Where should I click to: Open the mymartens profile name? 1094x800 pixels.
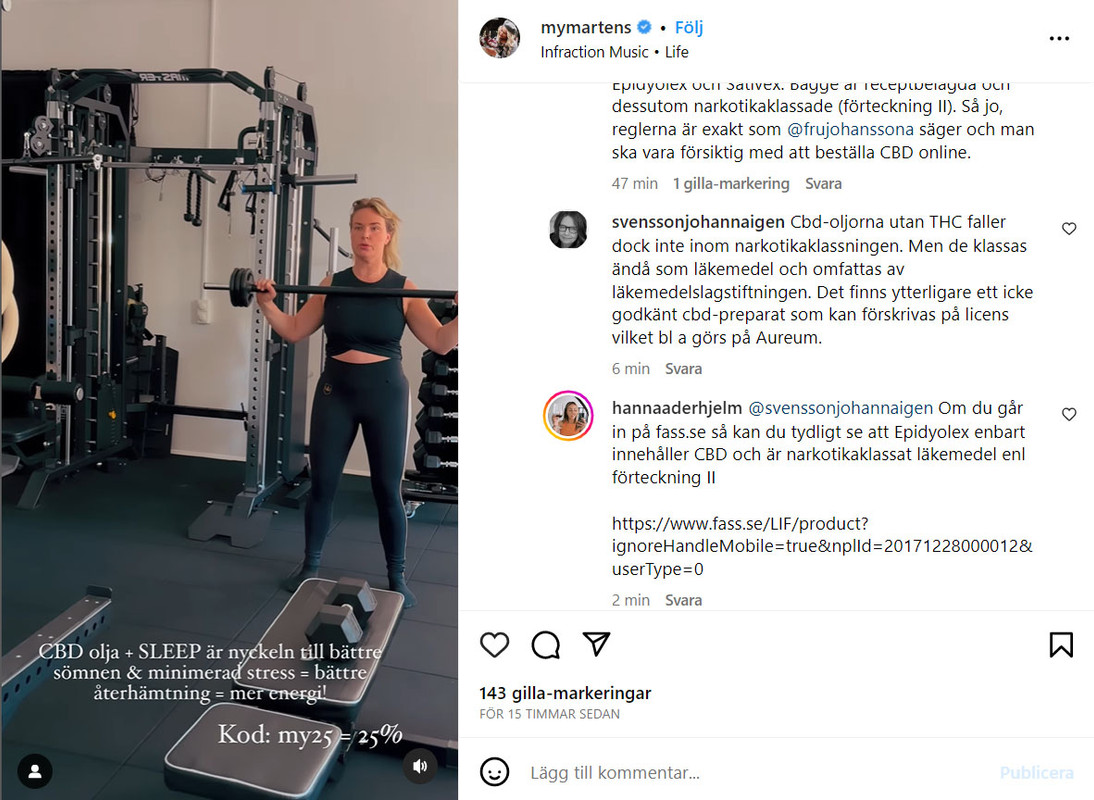585,27
